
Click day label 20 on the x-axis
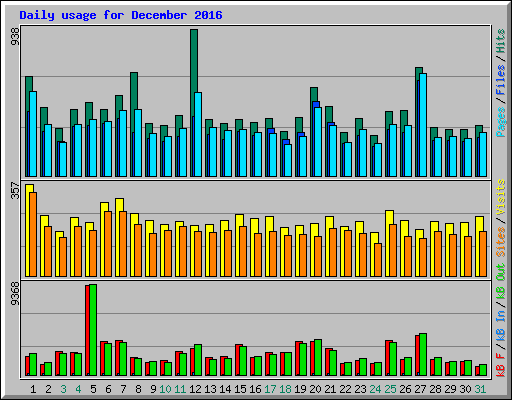315,389
